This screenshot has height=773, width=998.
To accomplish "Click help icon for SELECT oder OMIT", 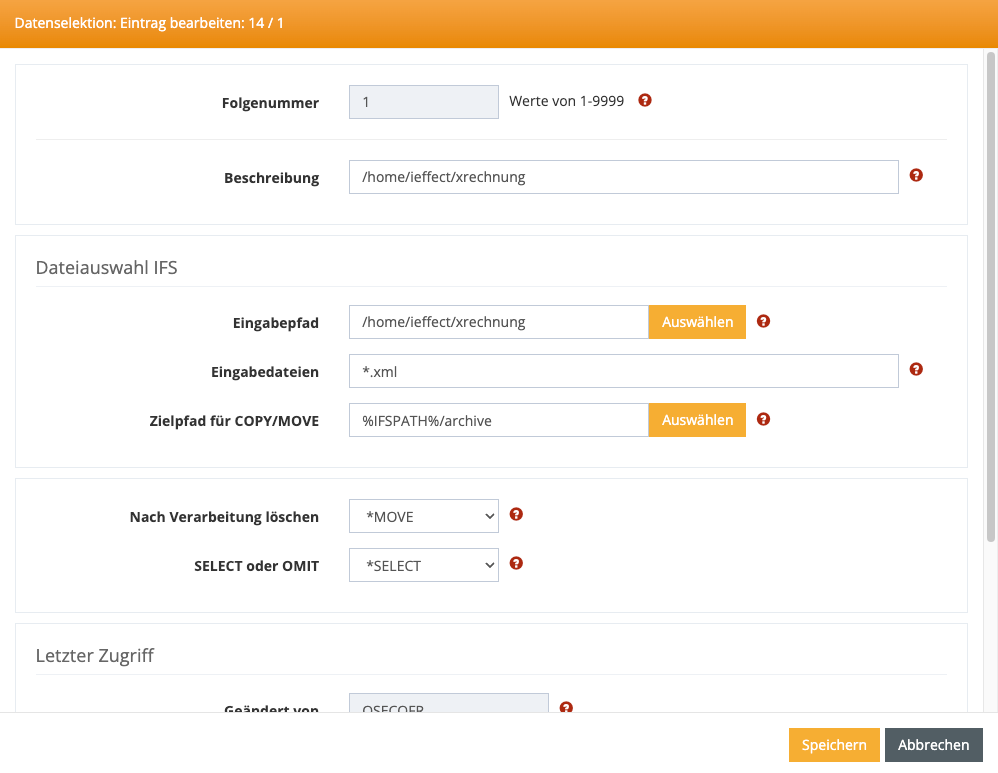I will coord(516,563).
